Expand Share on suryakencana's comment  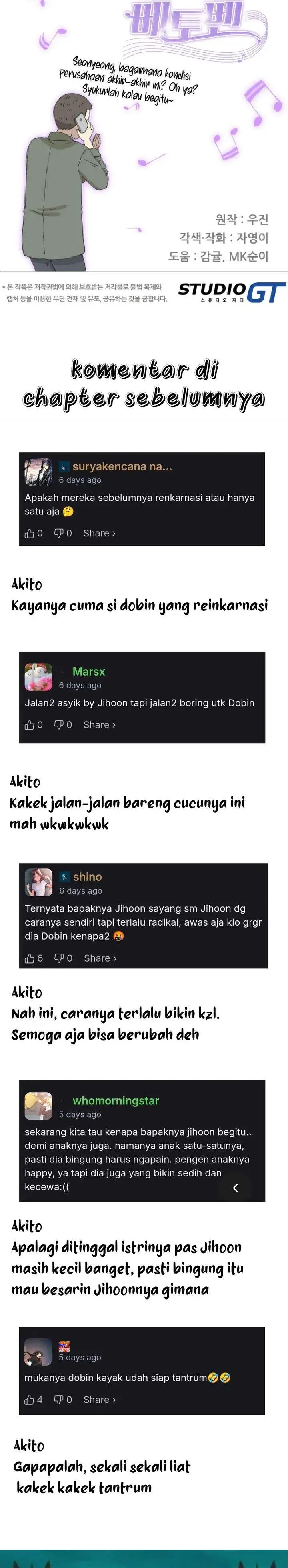pyautogui.click(x=99, y=533)
